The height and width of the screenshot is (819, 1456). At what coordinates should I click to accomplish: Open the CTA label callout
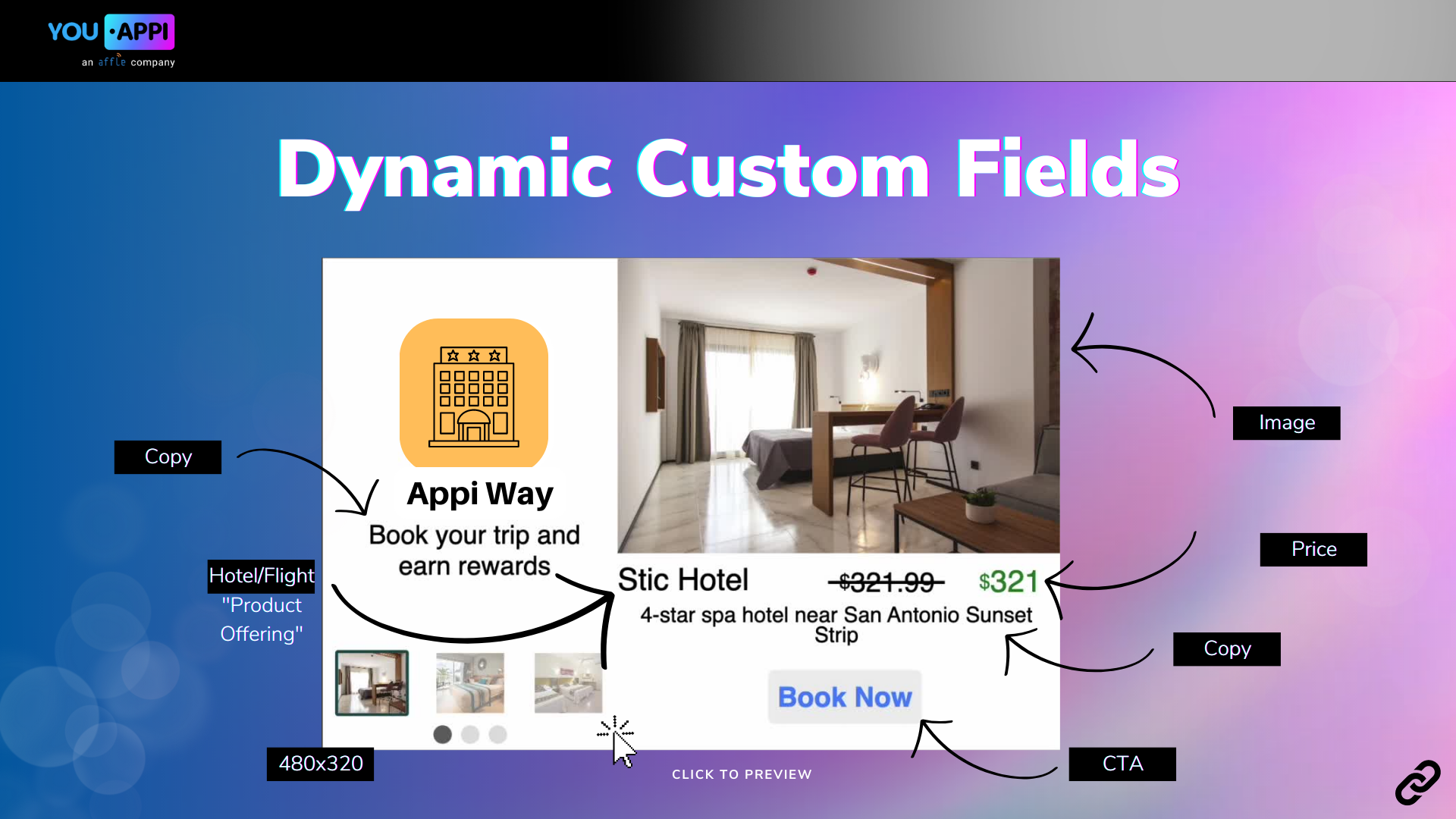pyautogui.click(x=1122, y=764)
